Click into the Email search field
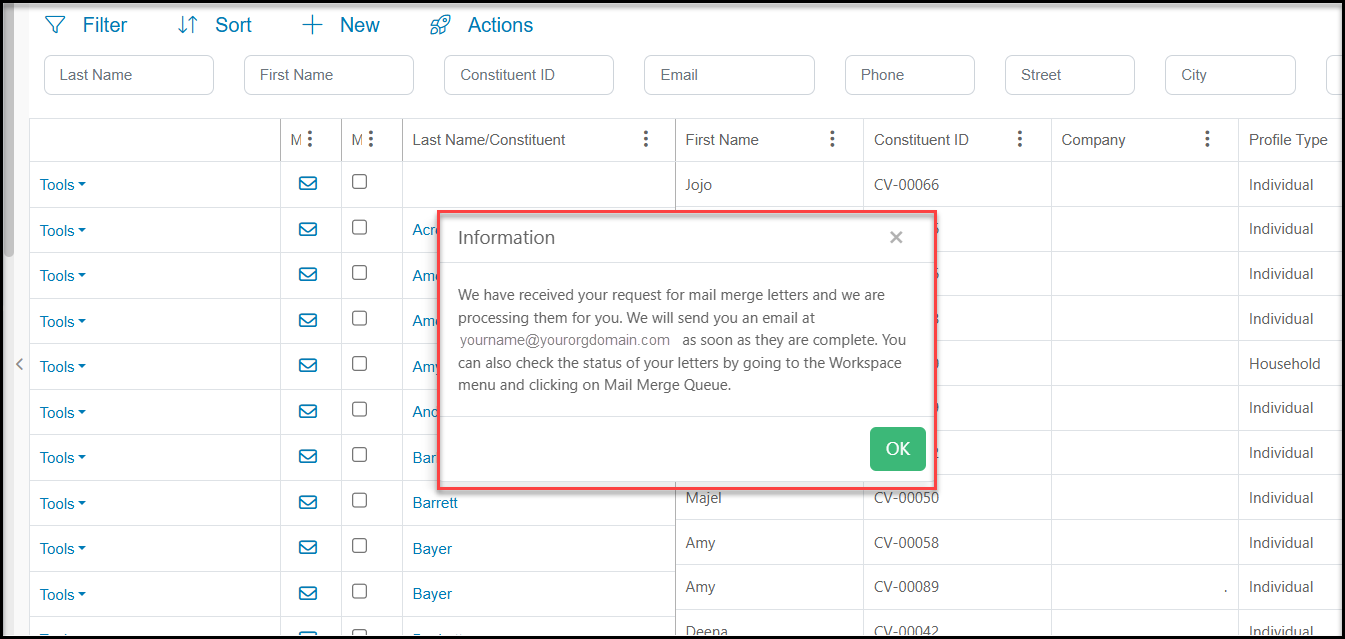The width and height of the screenshot is (1345, 639). tap(730, 75)
